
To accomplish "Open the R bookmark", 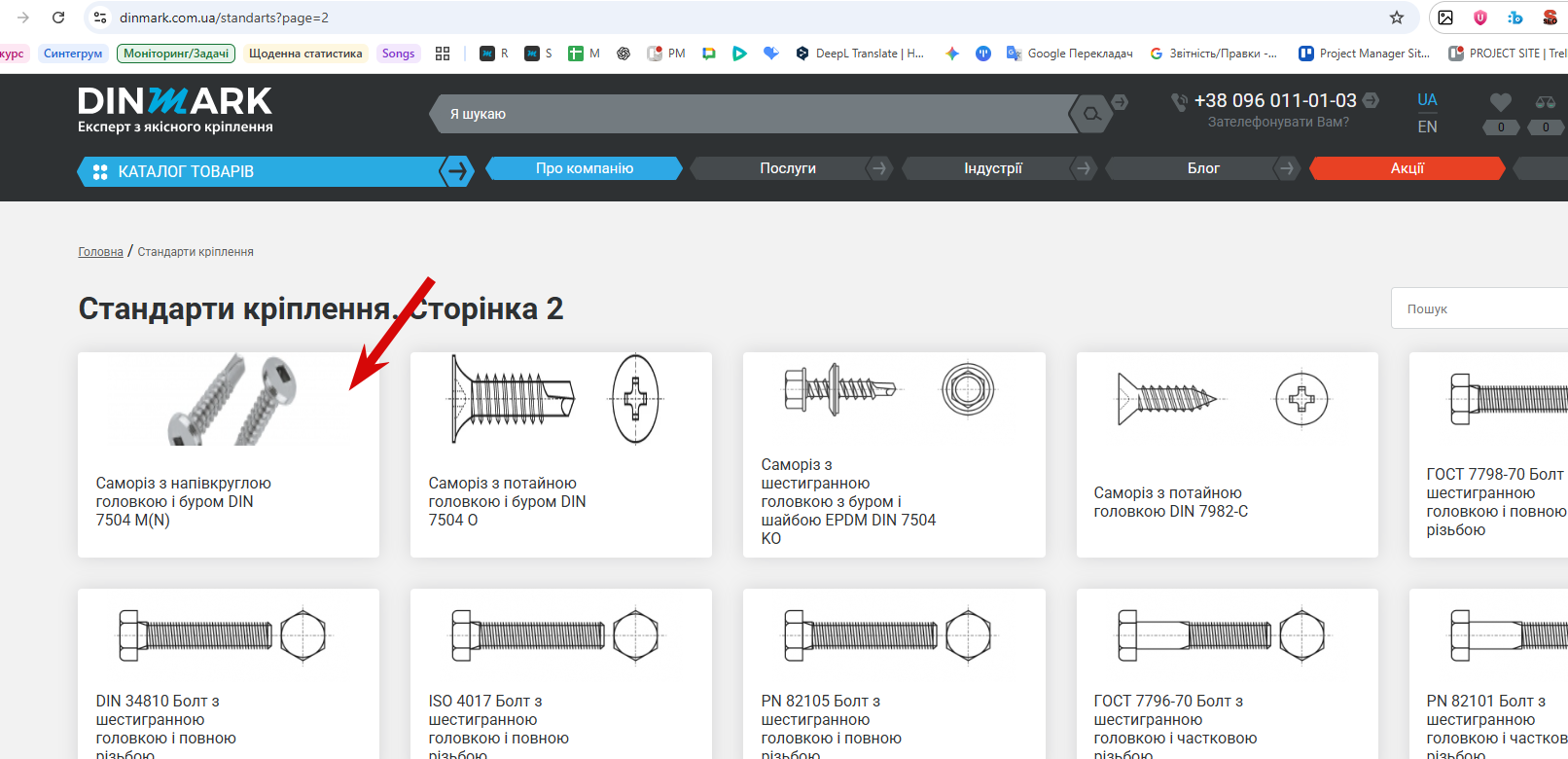I will coord(494,54).
